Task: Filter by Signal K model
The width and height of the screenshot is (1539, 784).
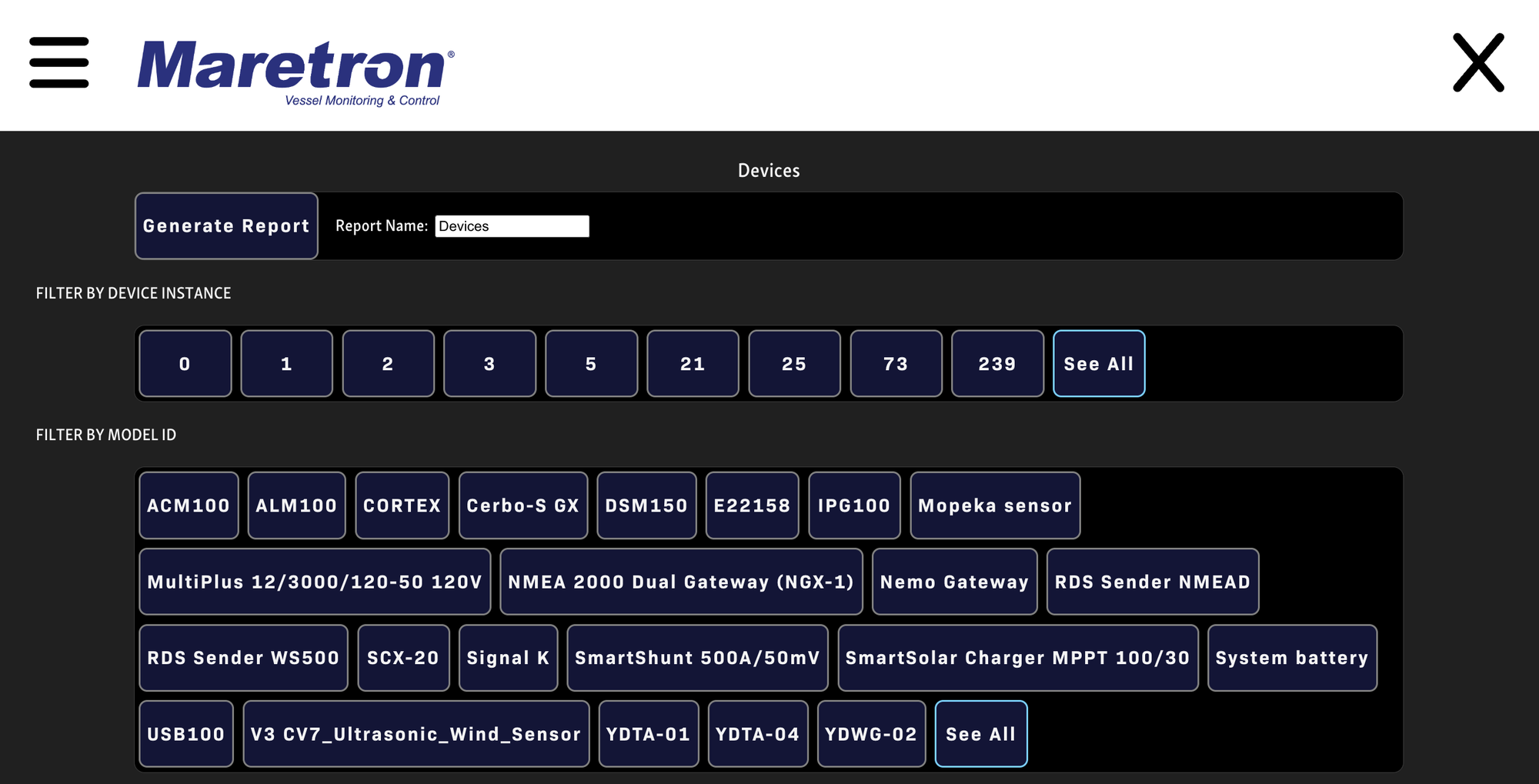Action: click(x=509, y=658)
